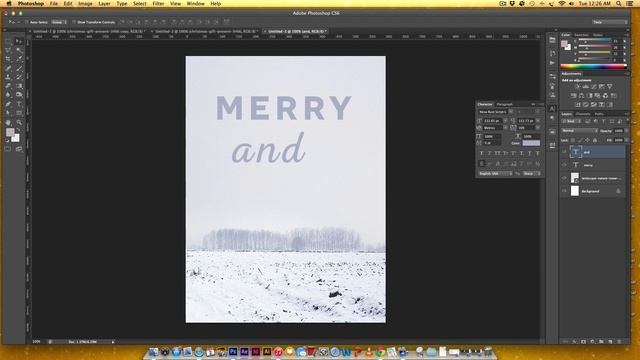Open the Normal blend mode dropdown

580,131
